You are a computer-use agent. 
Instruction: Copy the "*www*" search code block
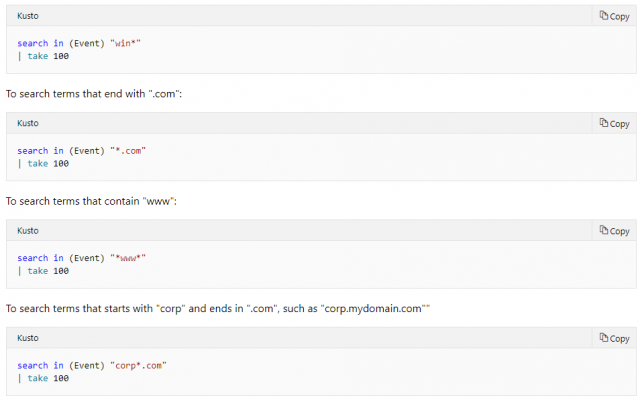614,231
